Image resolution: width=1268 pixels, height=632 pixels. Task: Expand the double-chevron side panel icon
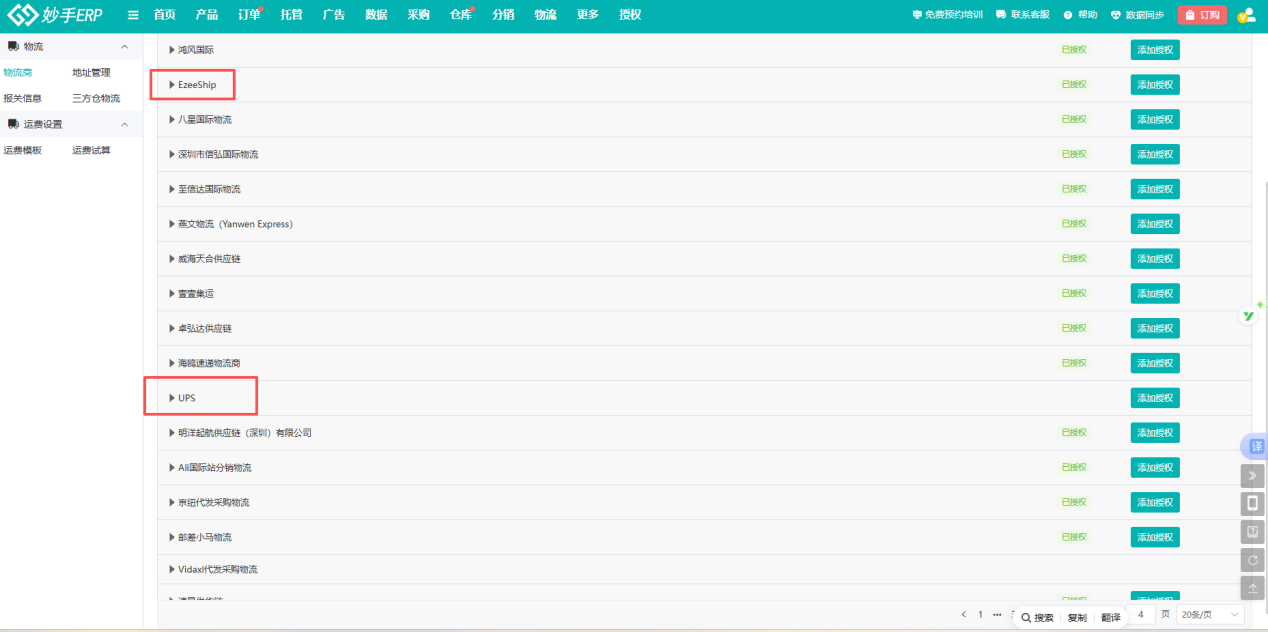click(x=1252, y=476)
